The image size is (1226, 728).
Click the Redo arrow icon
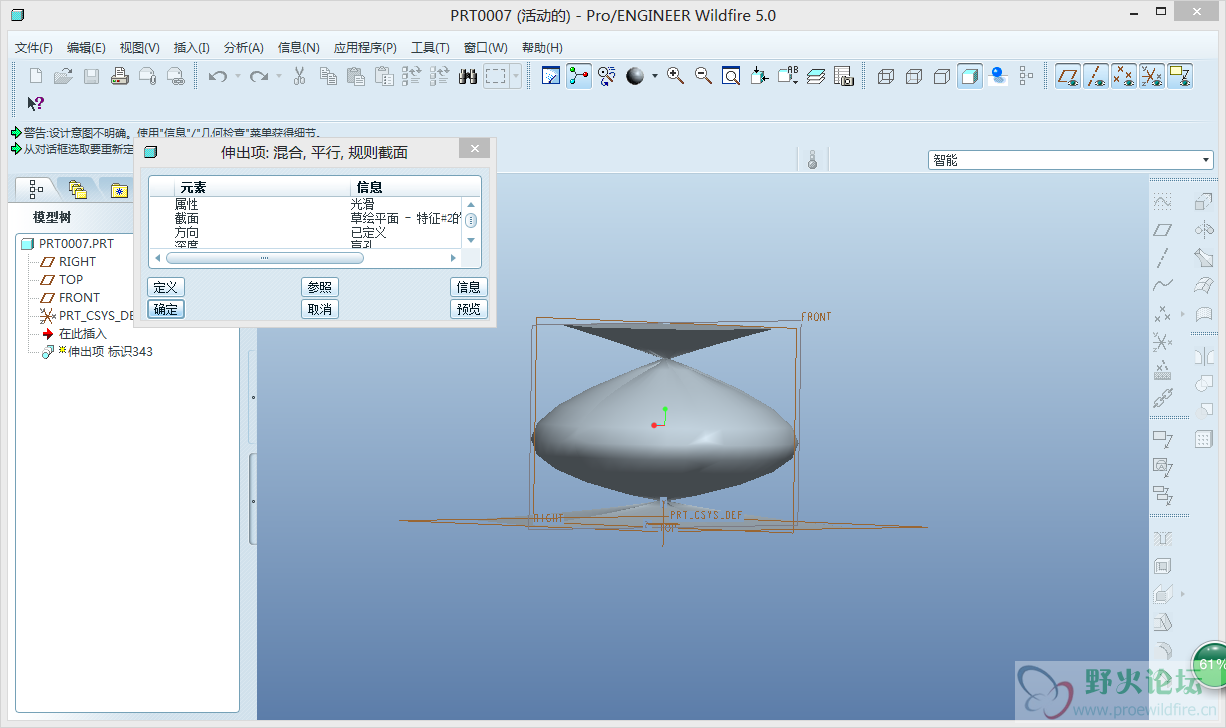pyautogui.click(x=258, y=76)
